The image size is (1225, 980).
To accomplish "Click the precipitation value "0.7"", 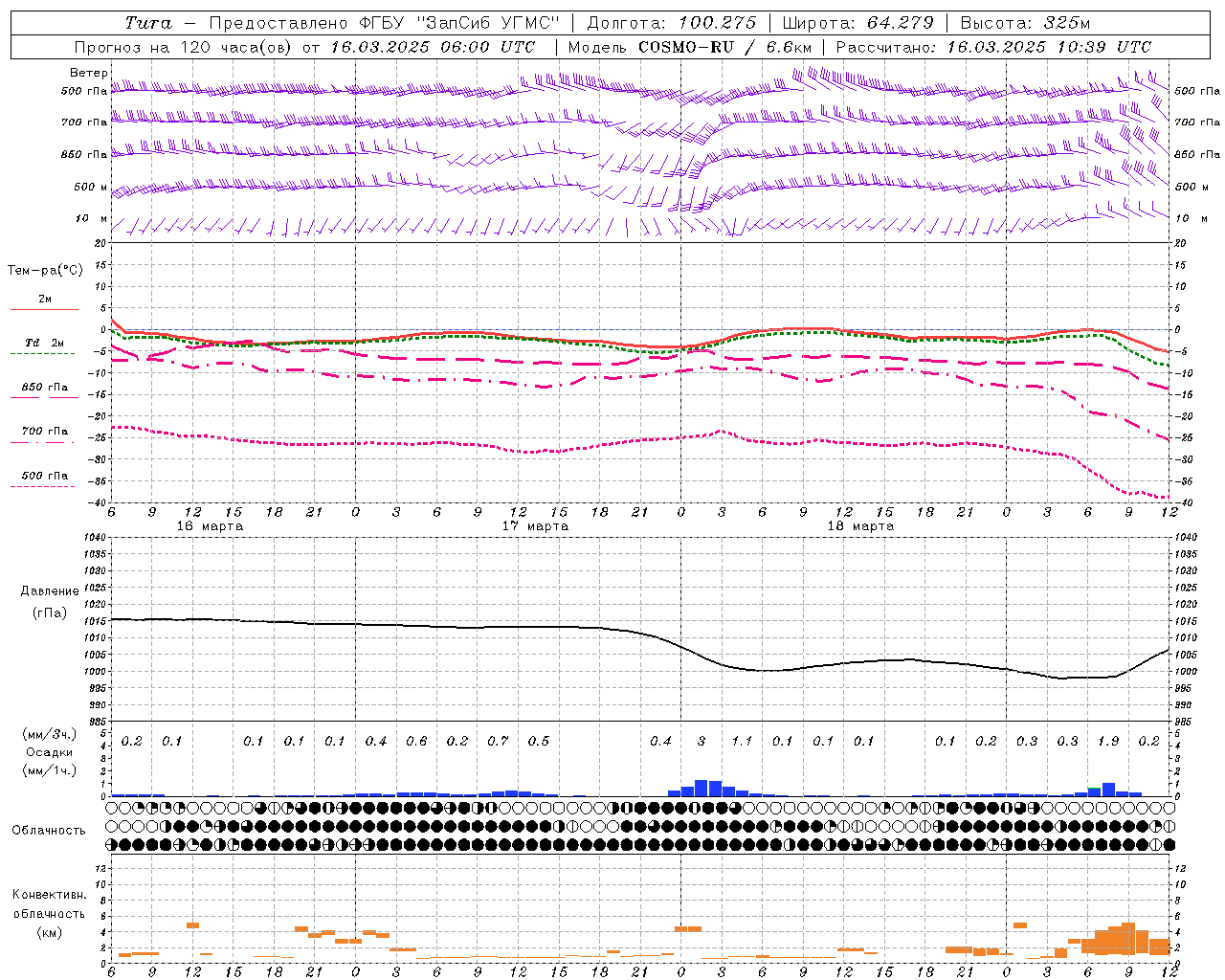I will point(498,741).
